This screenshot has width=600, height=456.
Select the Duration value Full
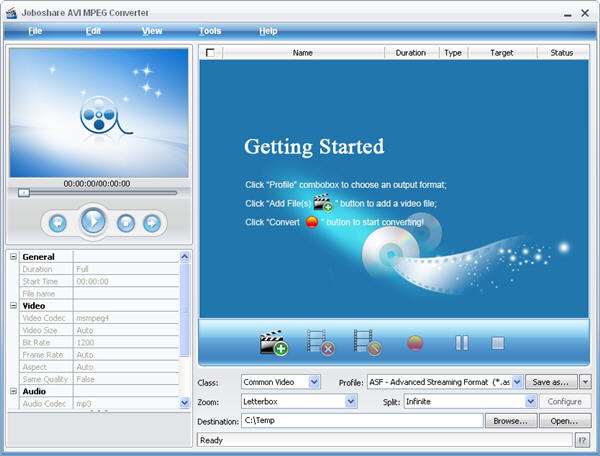click(82, 269)
